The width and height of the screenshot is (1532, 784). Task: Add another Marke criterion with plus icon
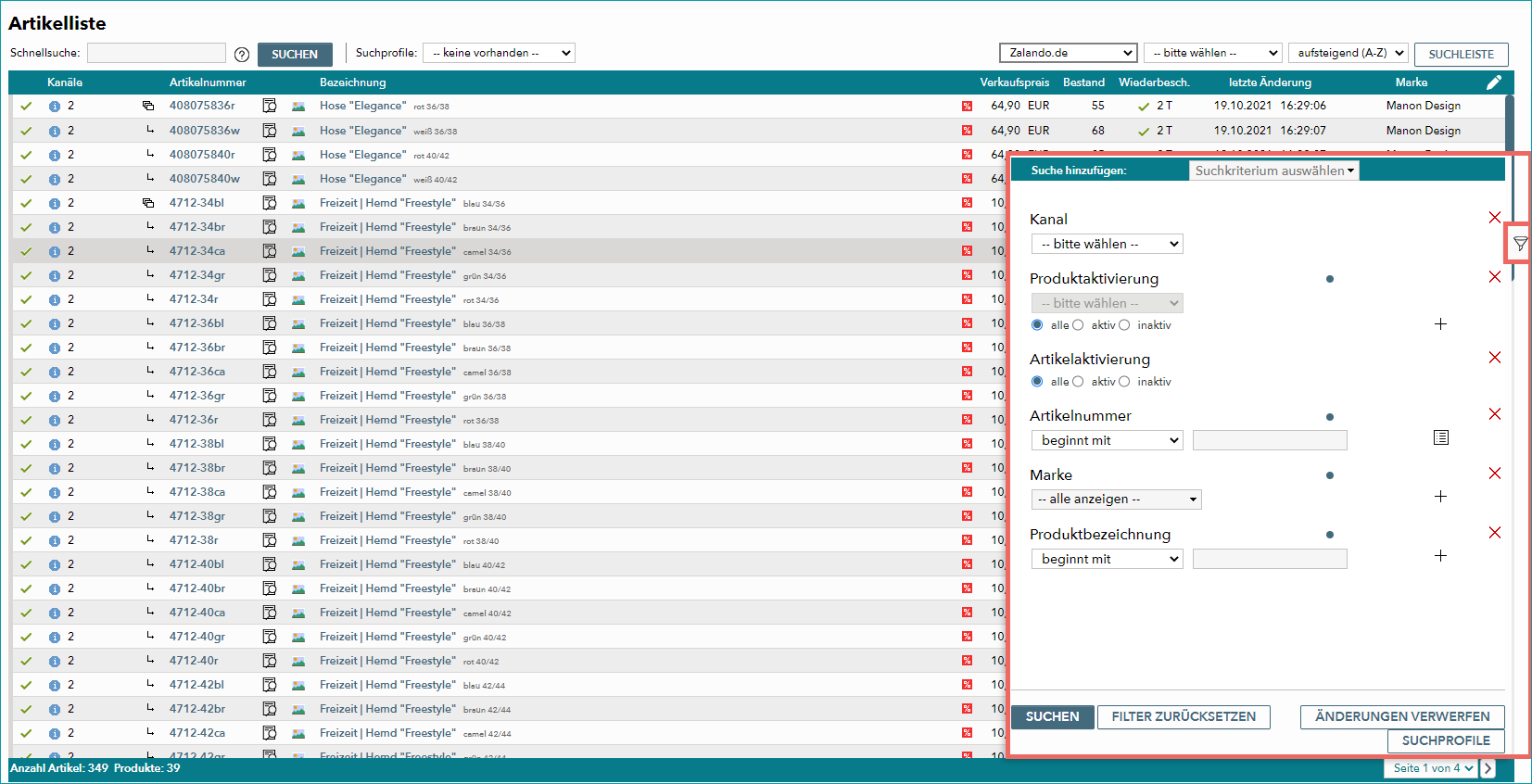[1441, 497]
